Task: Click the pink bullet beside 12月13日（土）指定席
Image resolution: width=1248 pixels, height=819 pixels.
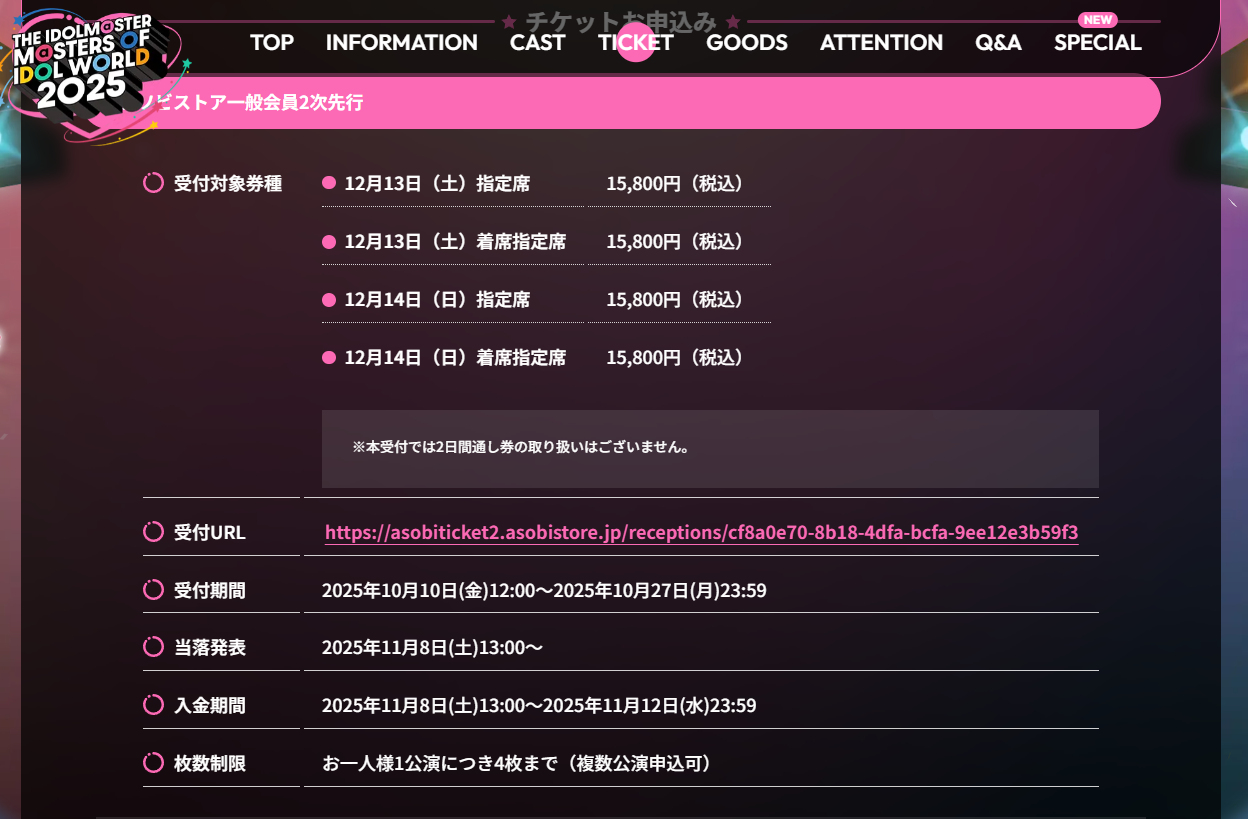Action: coord(329,183)
